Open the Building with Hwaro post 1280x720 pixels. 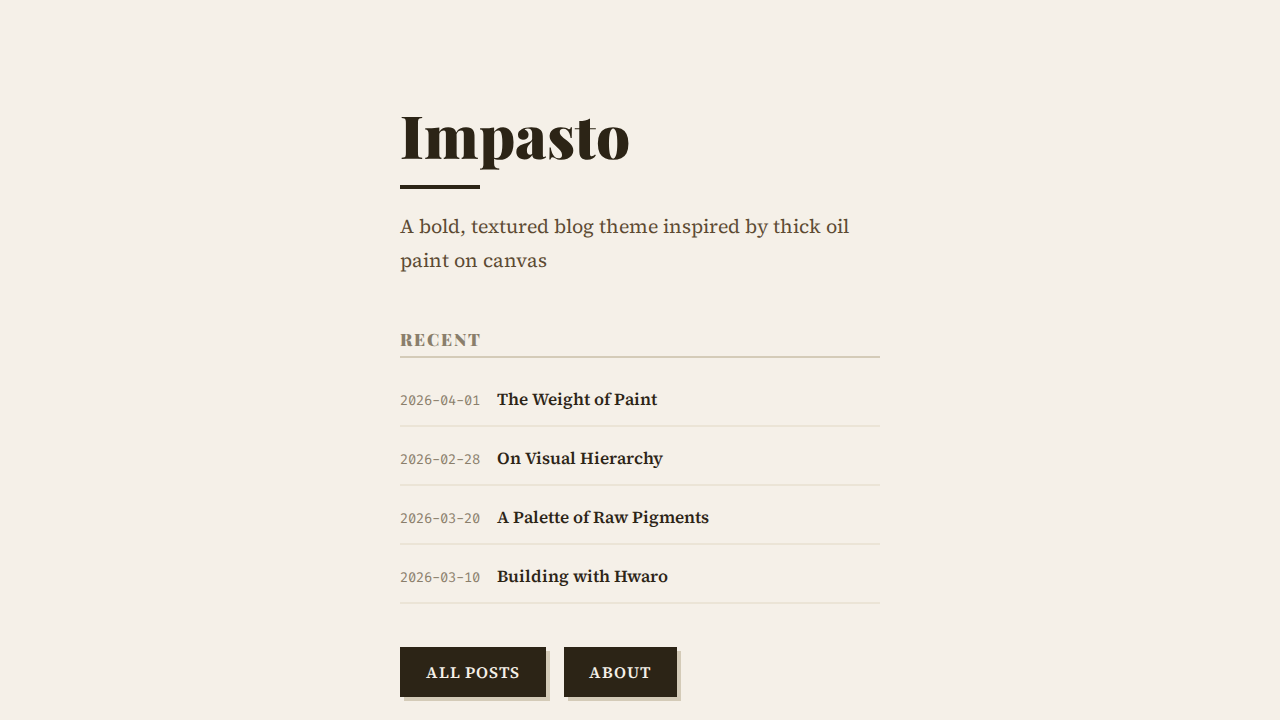[x=583, y=576]
